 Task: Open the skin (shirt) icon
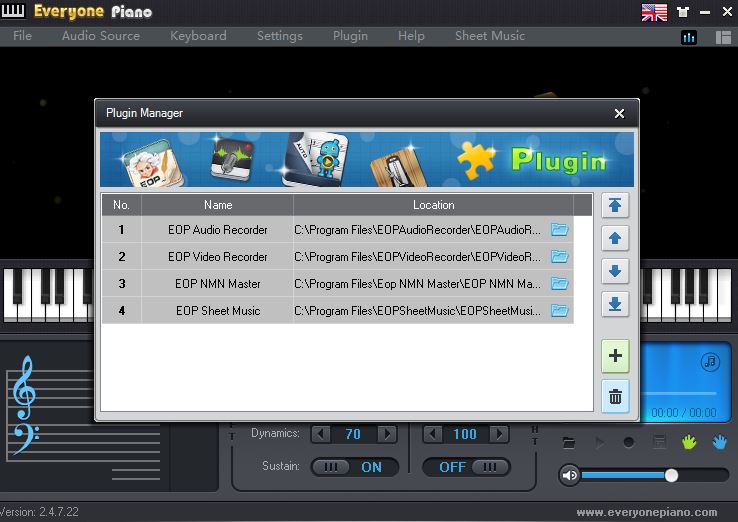[x=683, y=12]
